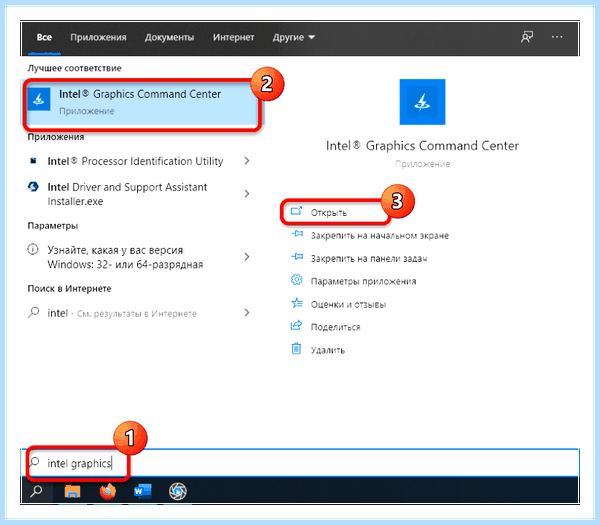Click Открыть to launch the app
This screenshot has height=525, width=600.
click(329, 212)
